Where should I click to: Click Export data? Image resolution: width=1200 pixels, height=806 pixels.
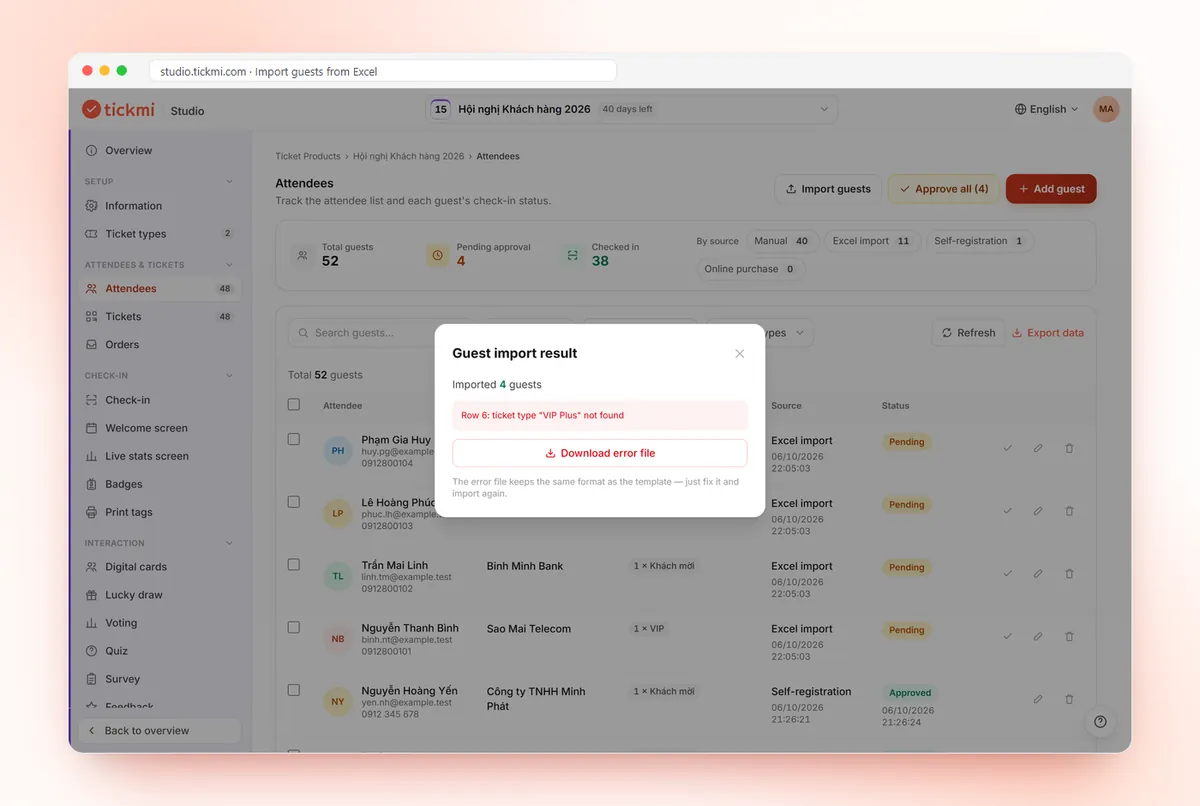click(x=1048, y=333)
